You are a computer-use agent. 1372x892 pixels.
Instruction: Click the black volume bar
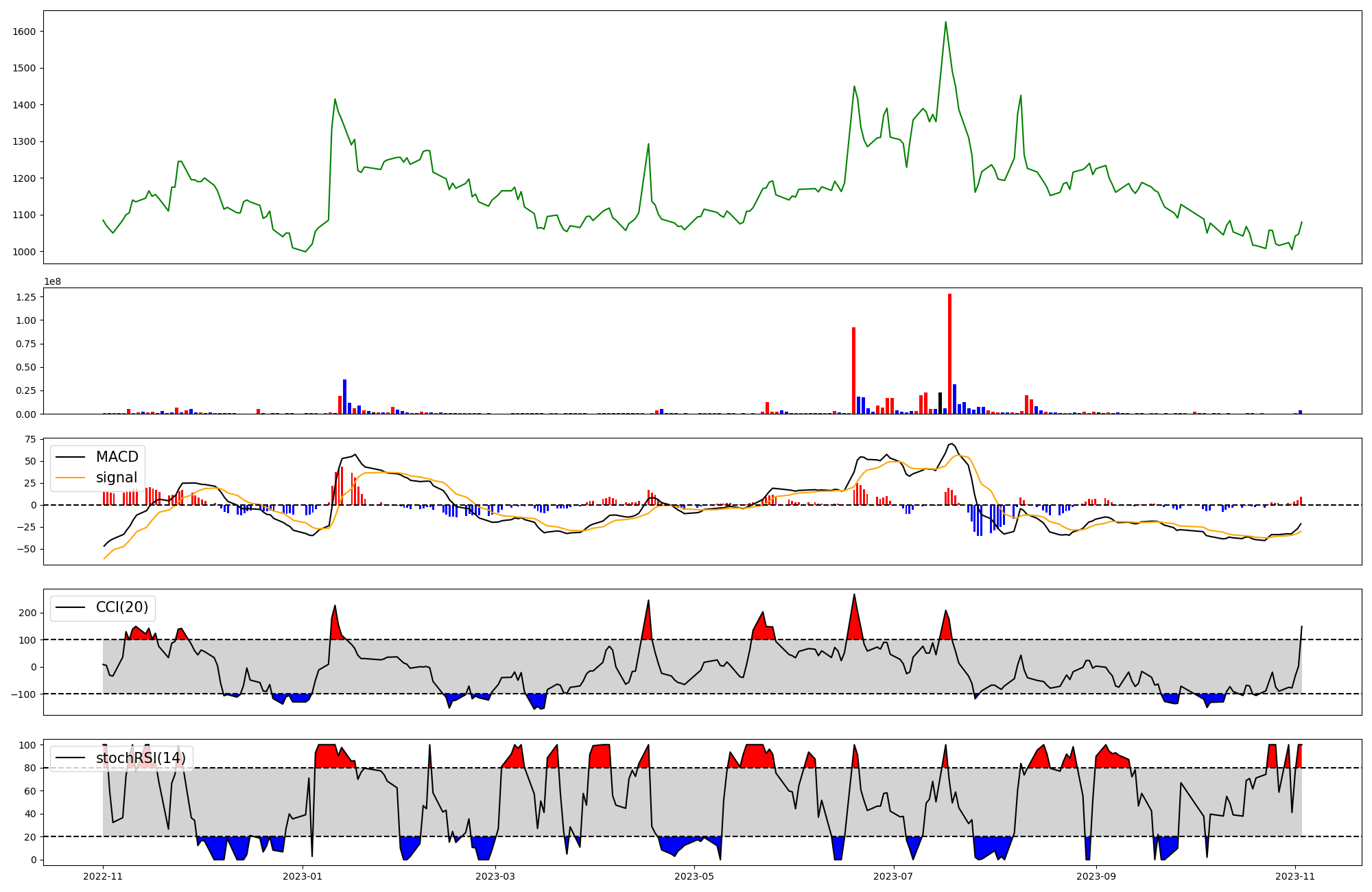(940, 403)
